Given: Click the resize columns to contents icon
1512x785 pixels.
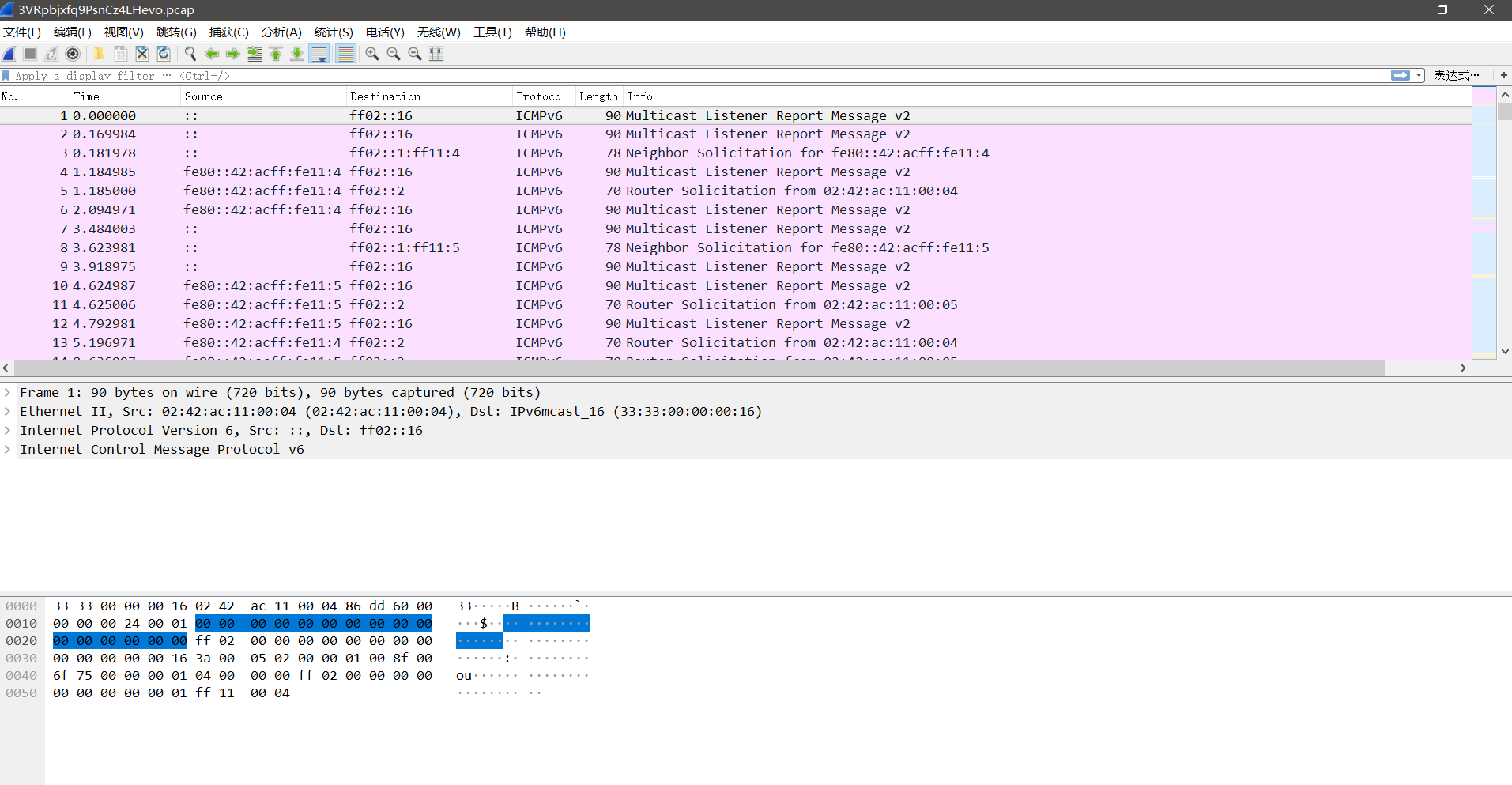Looking at the screenshot, I should 436,54.
